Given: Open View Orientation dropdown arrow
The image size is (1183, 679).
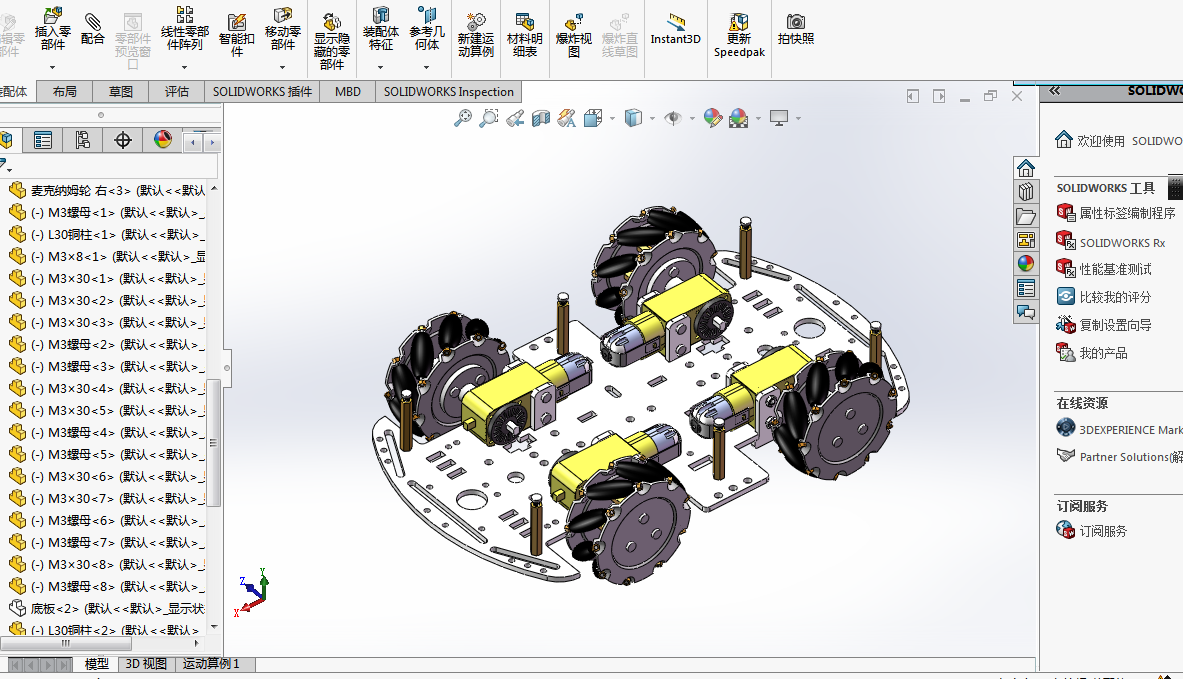Looking at the screenshot, I should tap(612, 118).
